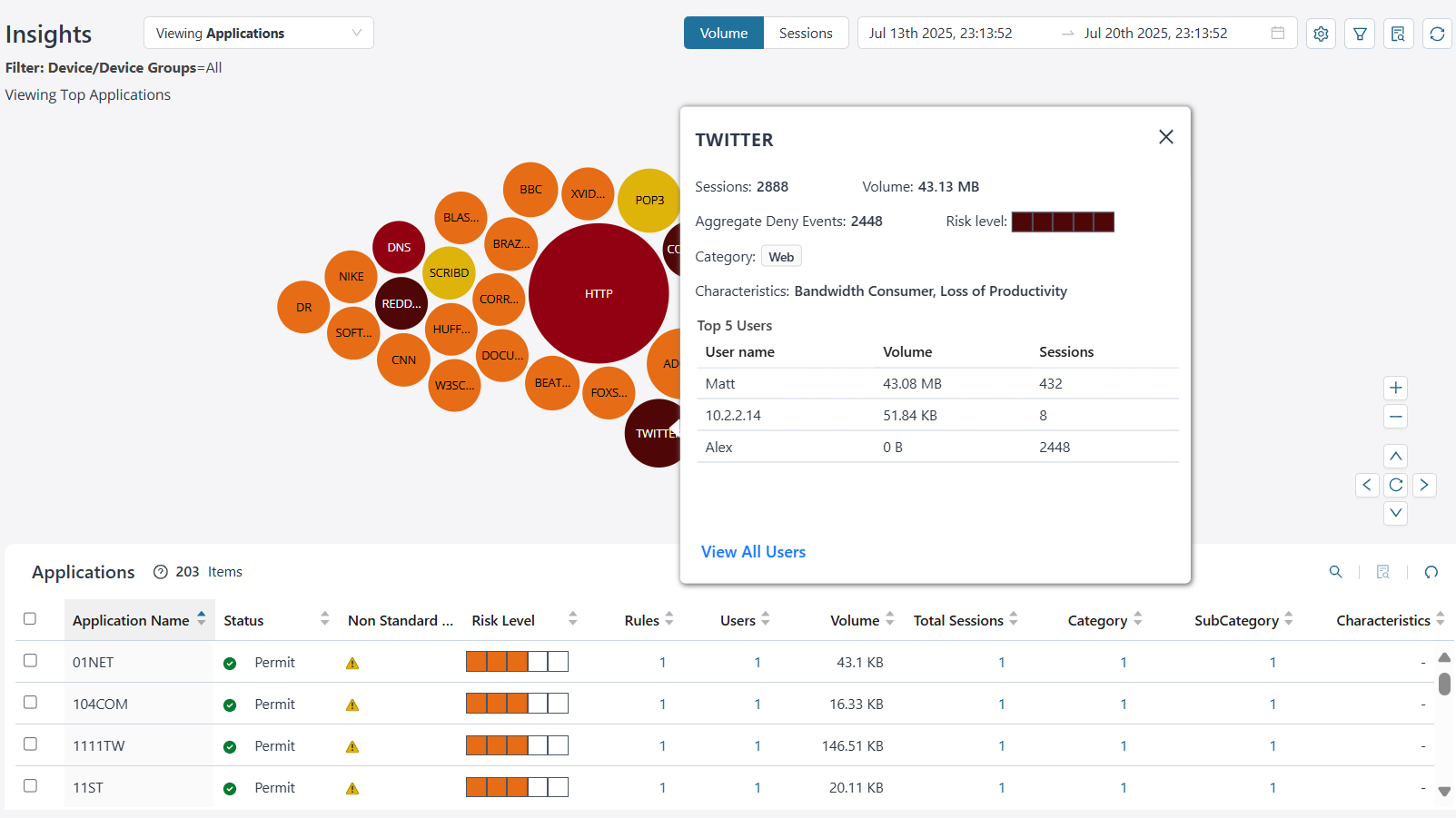Image resolution: width=1456 pixels, height=818 pixels.
Task: Click the Web category tag in Twitter popup
Action: [780, 256]
